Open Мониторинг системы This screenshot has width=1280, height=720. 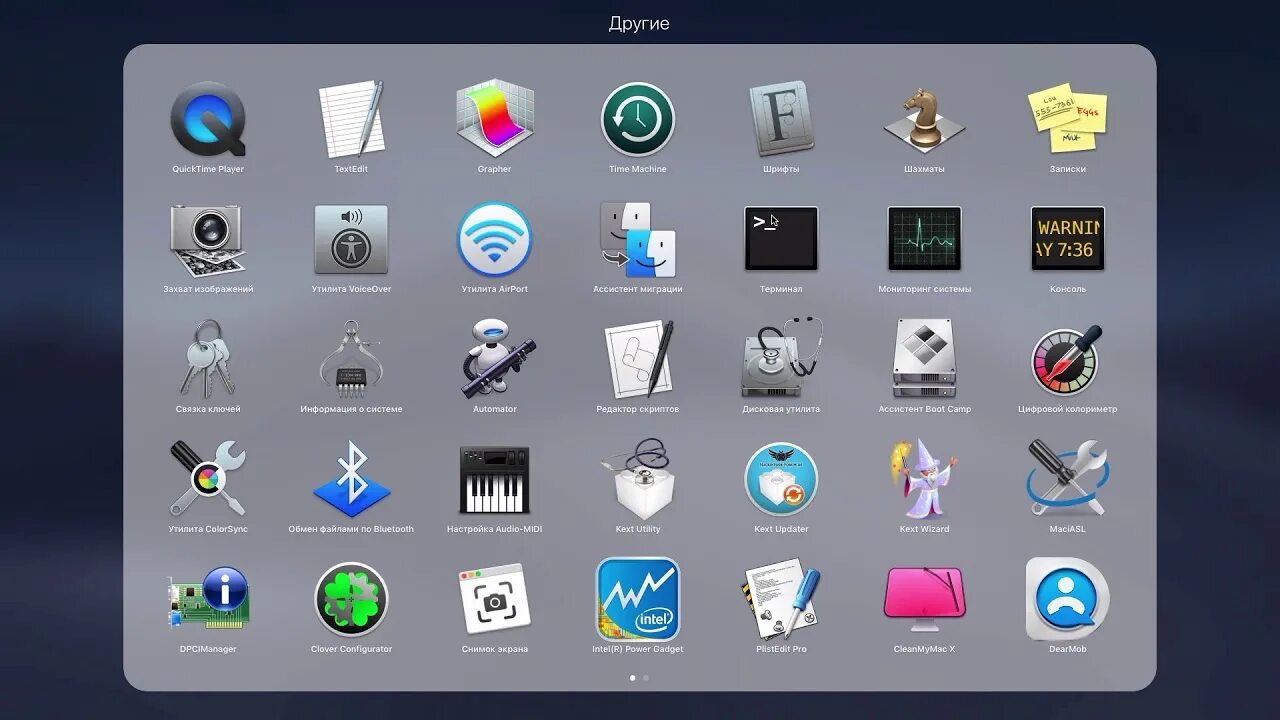click(924, 239)
